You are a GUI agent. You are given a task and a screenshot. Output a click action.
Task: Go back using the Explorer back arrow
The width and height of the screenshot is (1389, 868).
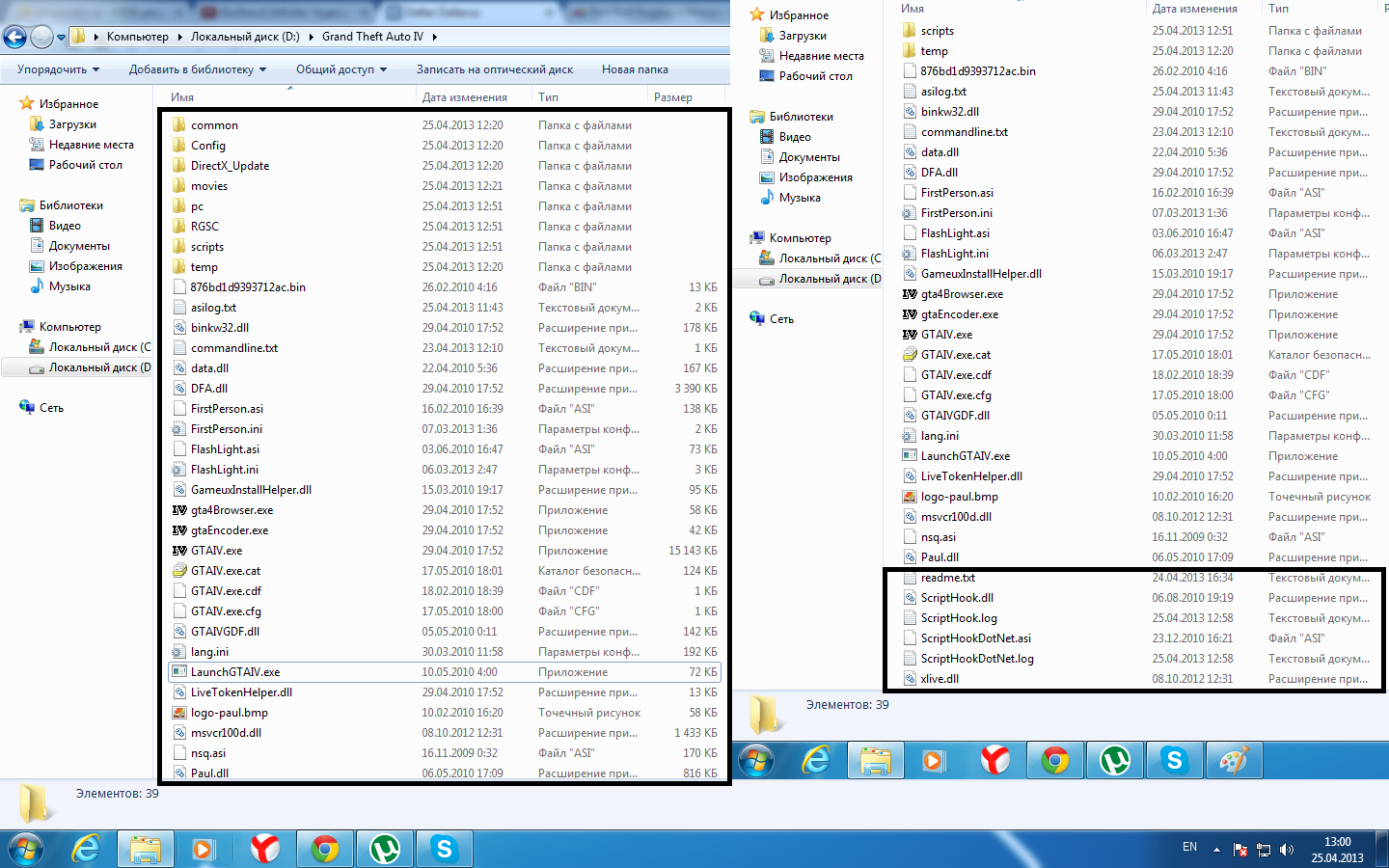click(14, 37)
